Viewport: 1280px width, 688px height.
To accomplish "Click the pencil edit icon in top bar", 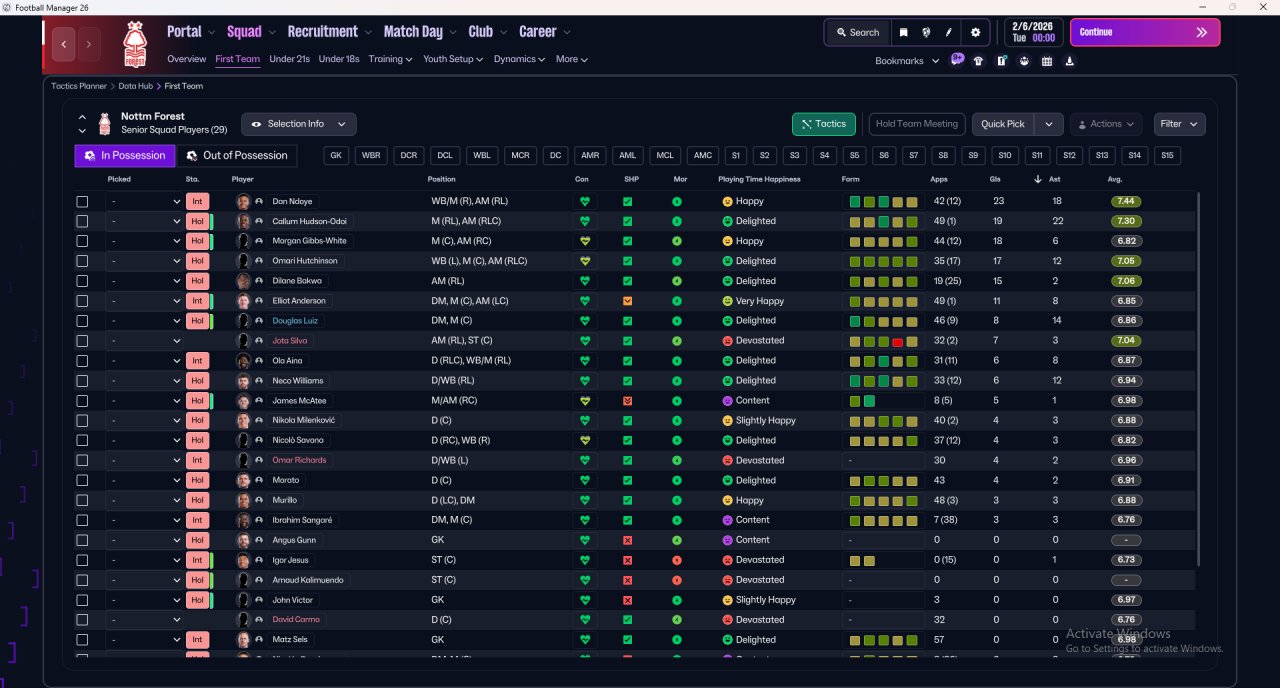I will pos(949,32).
